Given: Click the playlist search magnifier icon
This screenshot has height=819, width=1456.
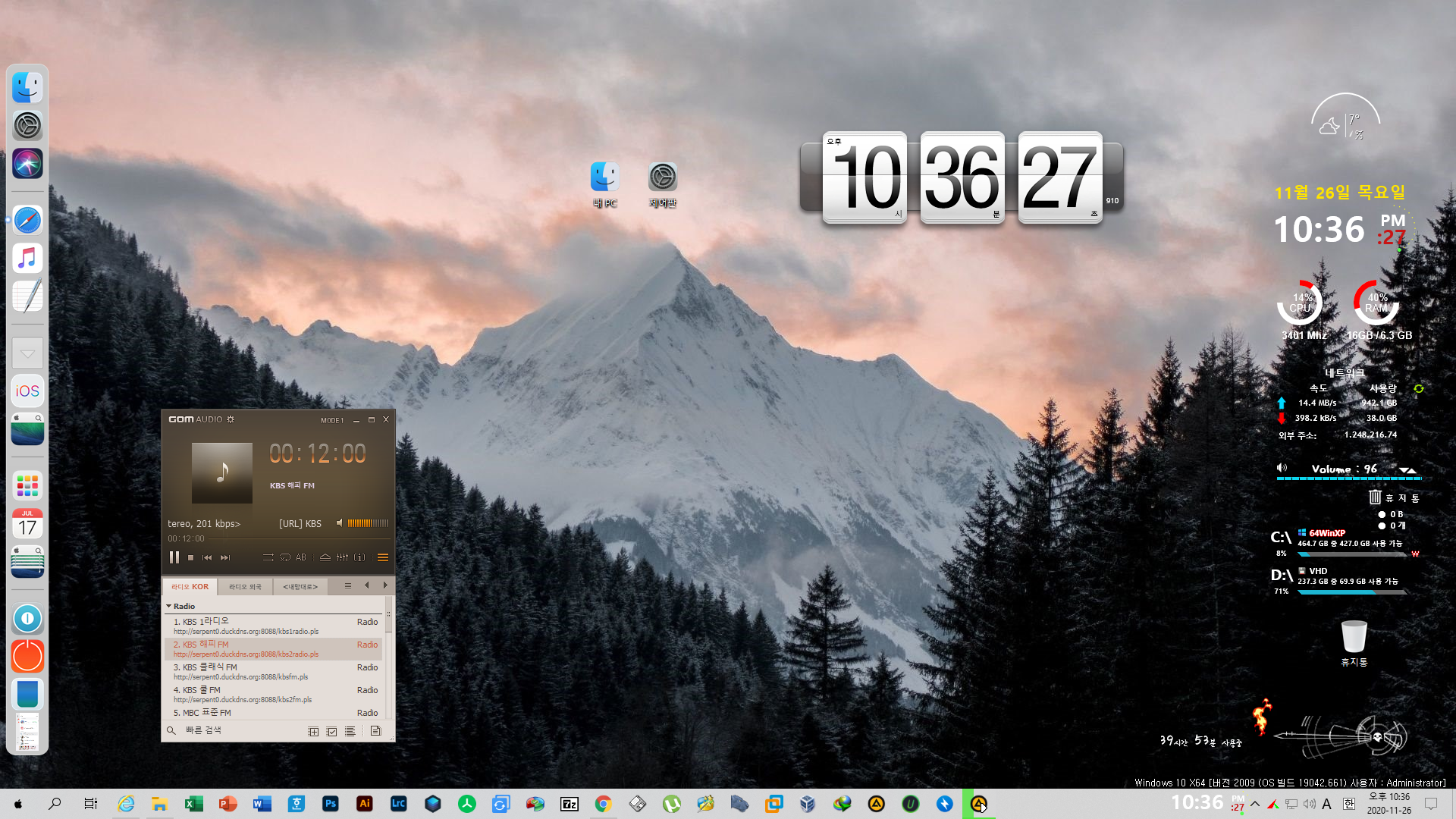Looking at the screenshot, I should [x=171, y=731].
